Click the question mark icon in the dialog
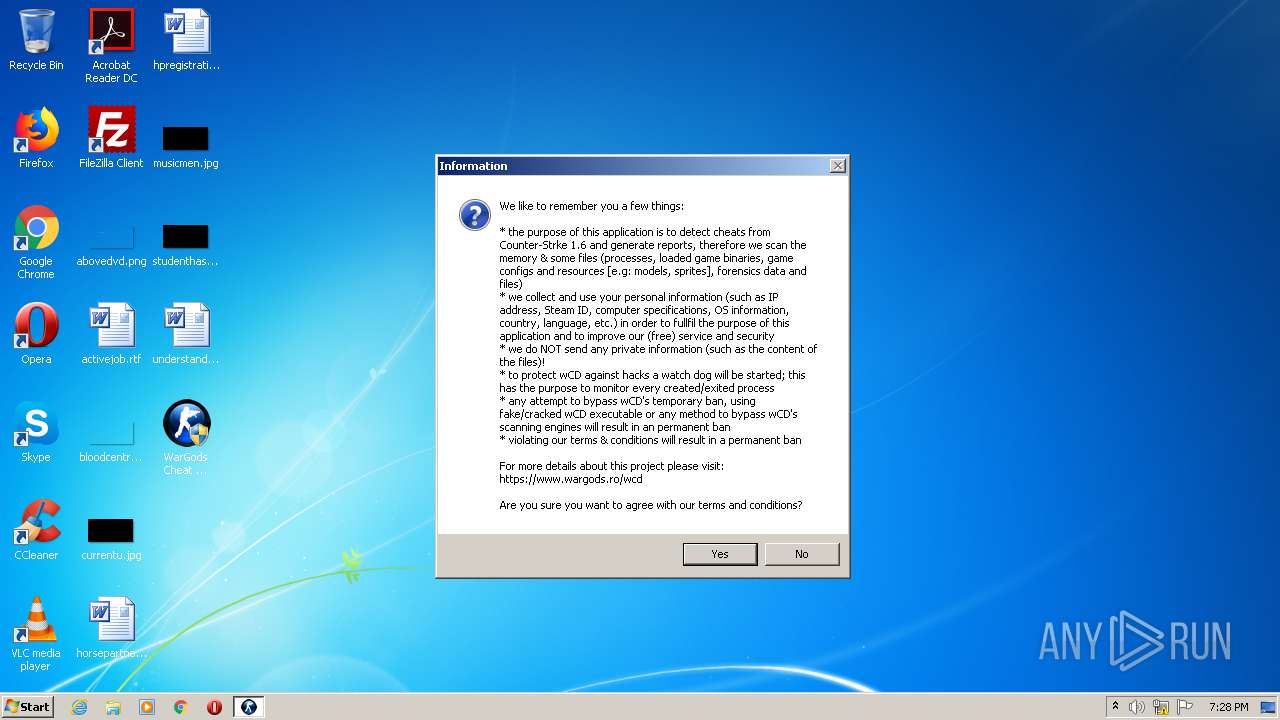The image size is (1280, 720). click(475, 215)
